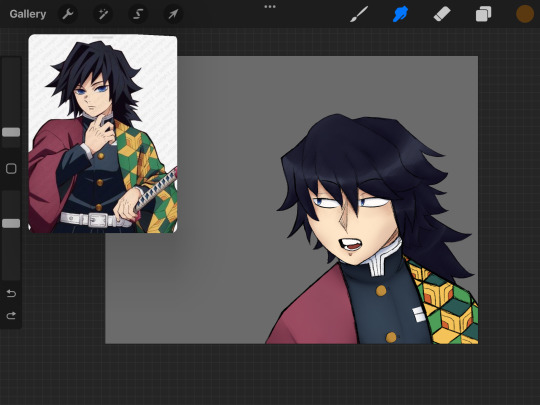Open the active brown color swatch
The width and height of the screenshot is (540, 405).
click(x=525, y=14)
